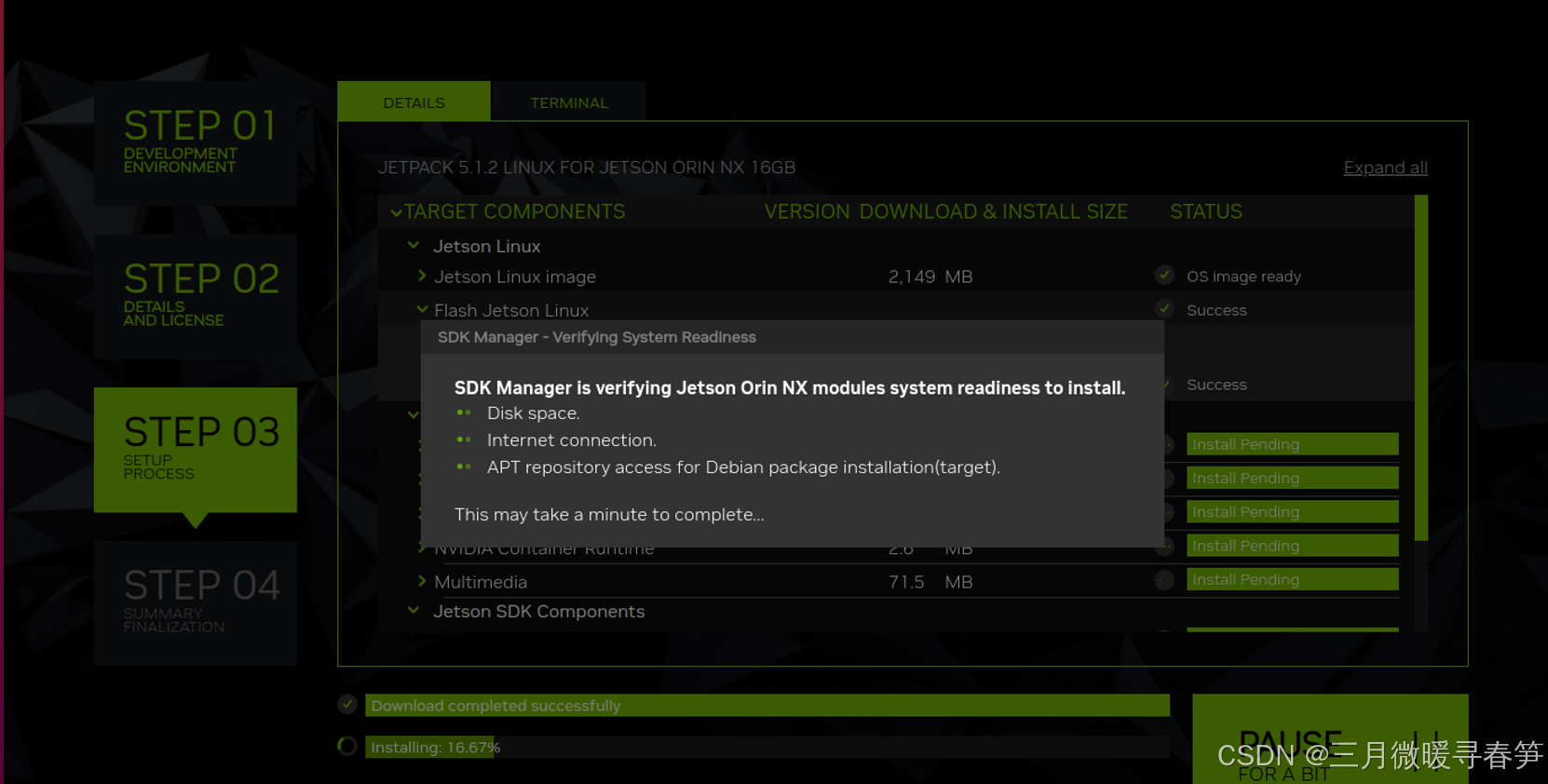Select STEP 03 Setup Process
This screenshot has height=784, width=1548.
click(x=196, y=450)
